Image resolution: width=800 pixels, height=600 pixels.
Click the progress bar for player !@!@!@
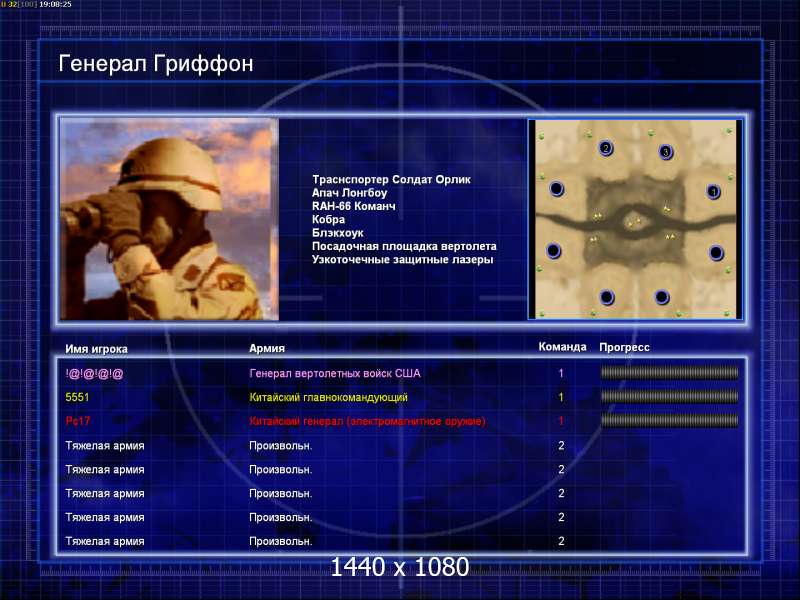(x=669, y=373)
